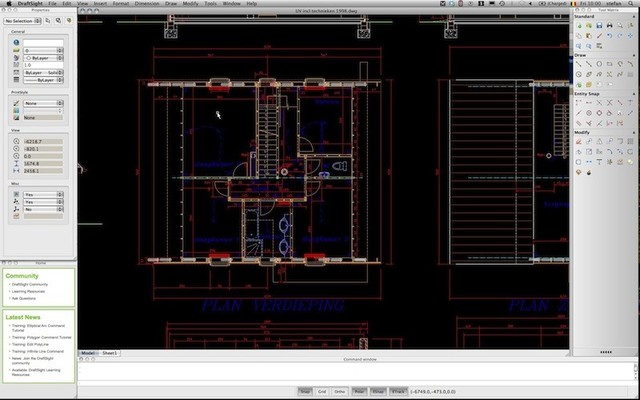The width and height of the screenshot is (640, 400).
Task: Open the DraftSight Community link
Action: pos(30,284)
